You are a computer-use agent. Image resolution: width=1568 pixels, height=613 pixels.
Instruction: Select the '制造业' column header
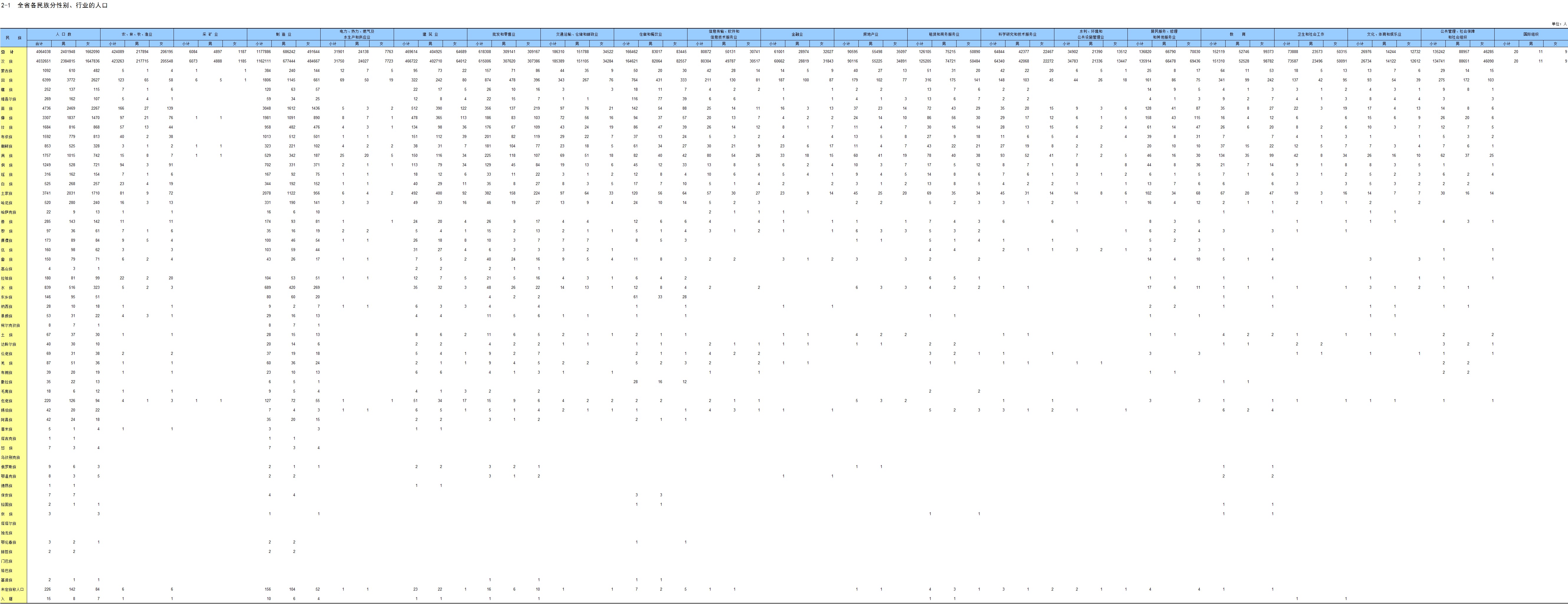[x=284, y=34]
